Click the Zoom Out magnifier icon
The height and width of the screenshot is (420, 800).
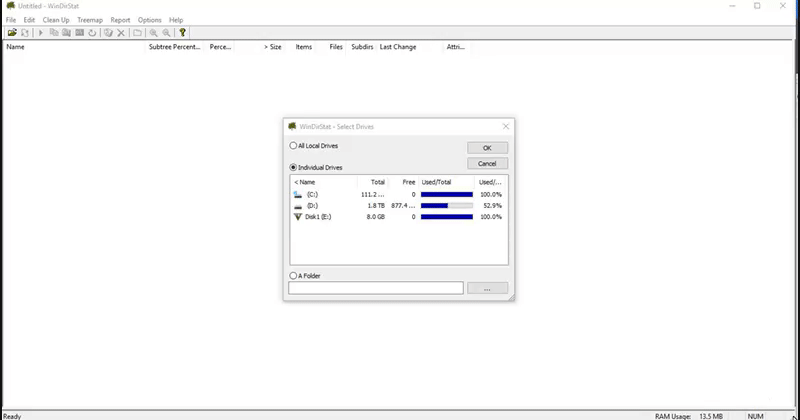pos(166,33)
